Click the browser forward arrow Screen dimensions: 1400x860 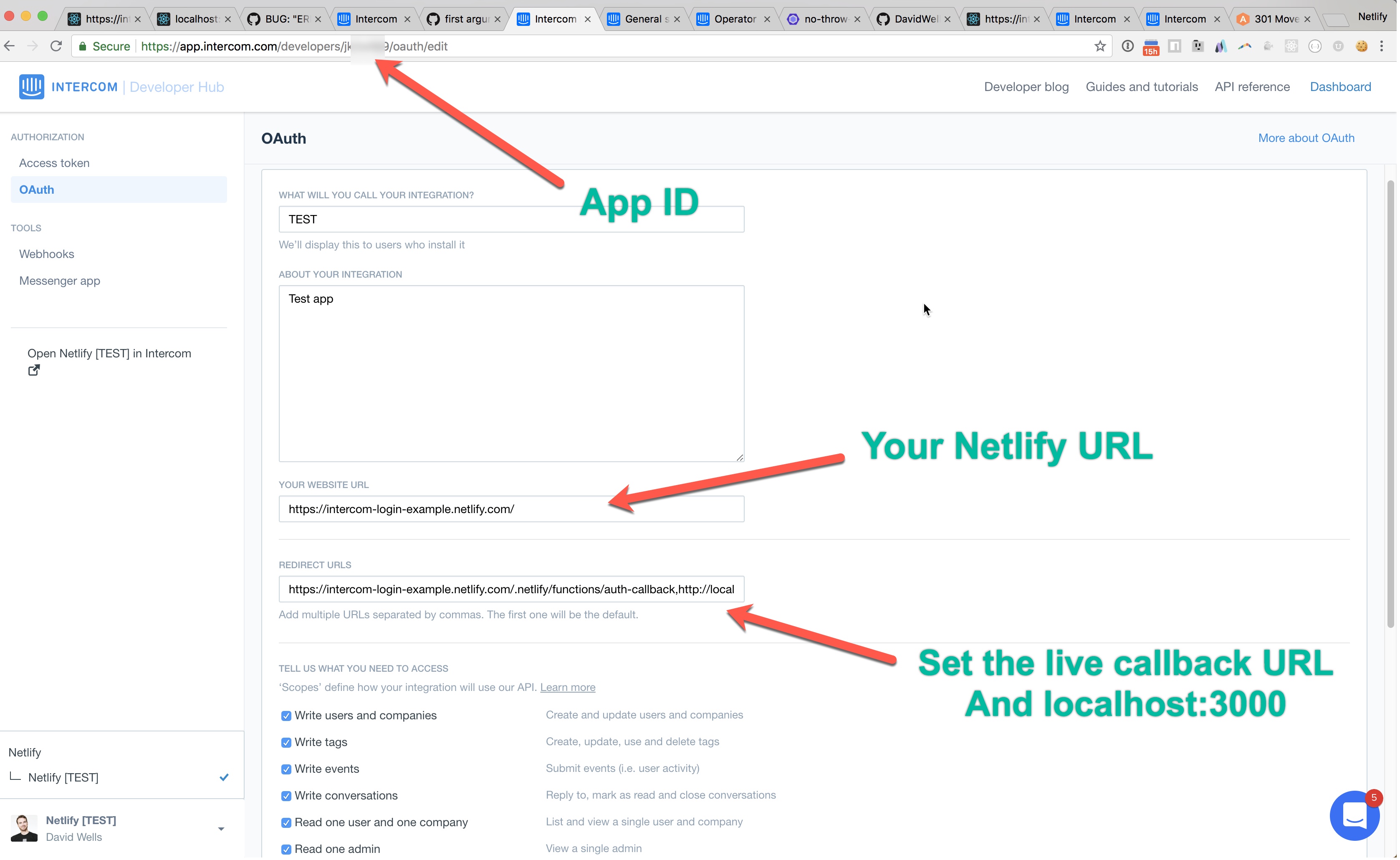pyautogui.click(x=33, y=46)
